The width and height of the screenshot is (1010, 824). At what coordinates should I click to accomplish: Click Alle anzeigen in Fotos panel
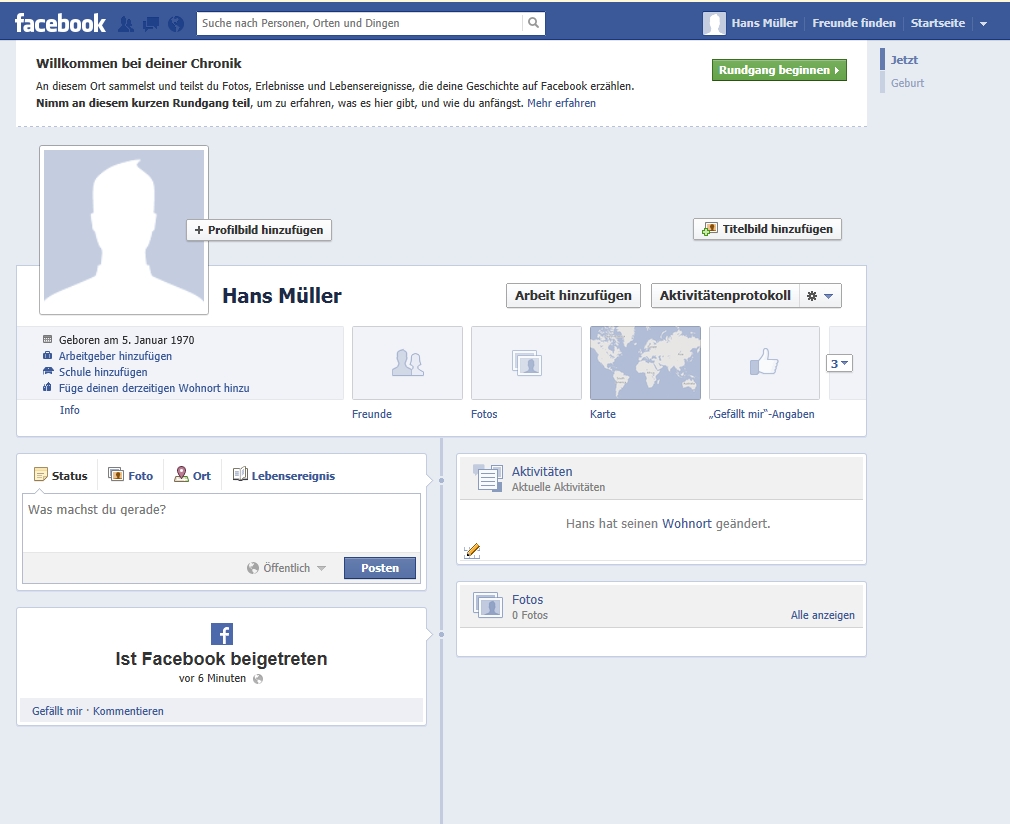(823, 615)
